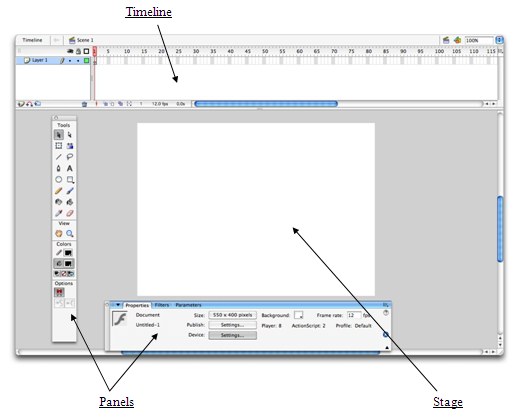Click the Black and White colors button
Screen dimensions: 519x418
point(57,274)
